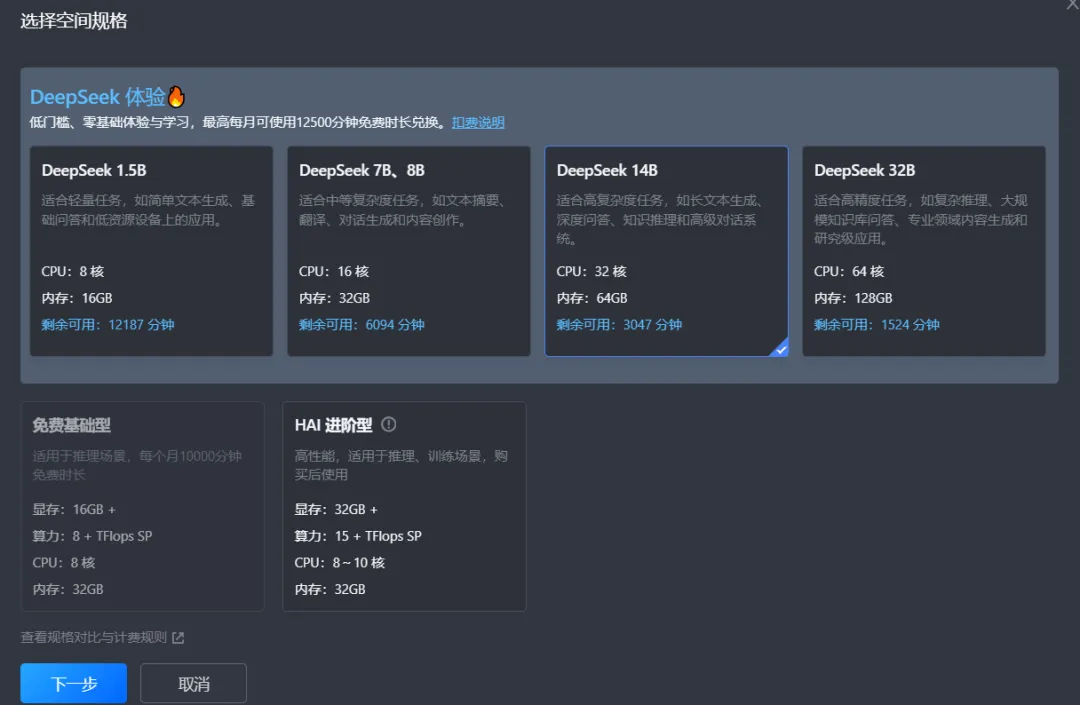
Task: Click the fire icon next to DeepSeek 体验
Action: tap(176, 96)
